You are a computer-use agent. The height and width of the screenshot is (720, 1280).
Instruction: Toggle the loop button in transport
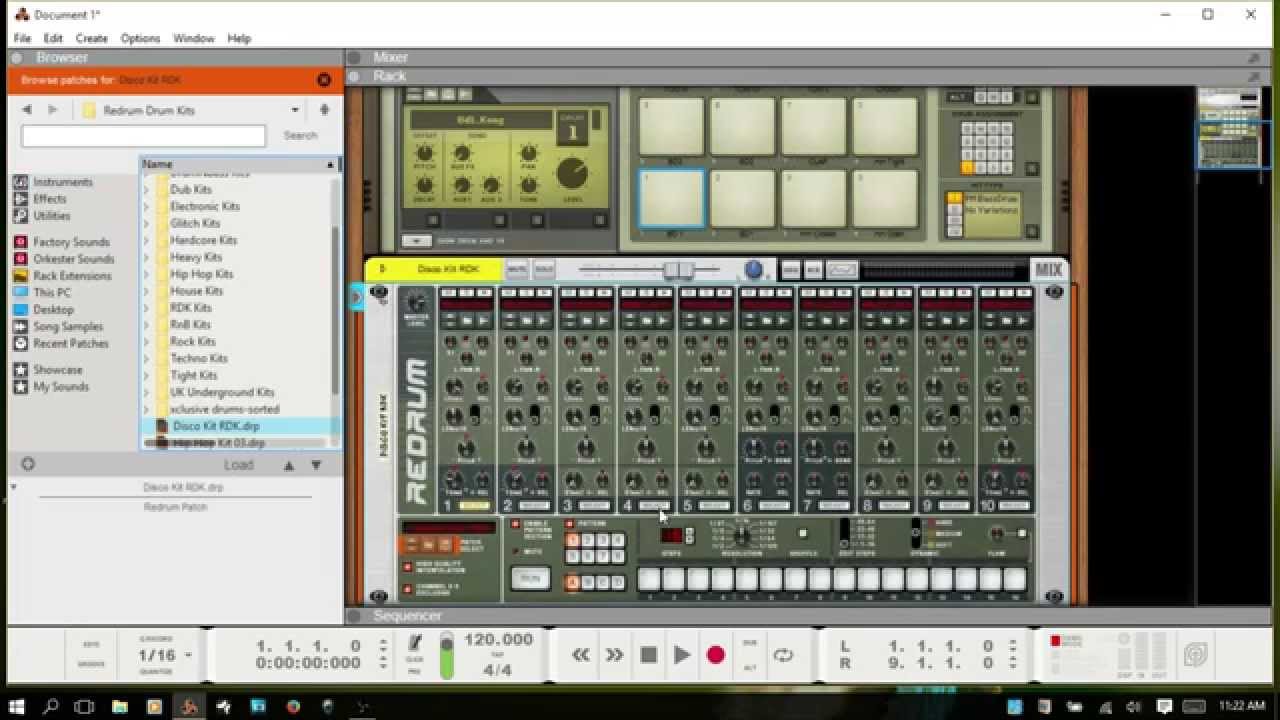pos(783,655)
